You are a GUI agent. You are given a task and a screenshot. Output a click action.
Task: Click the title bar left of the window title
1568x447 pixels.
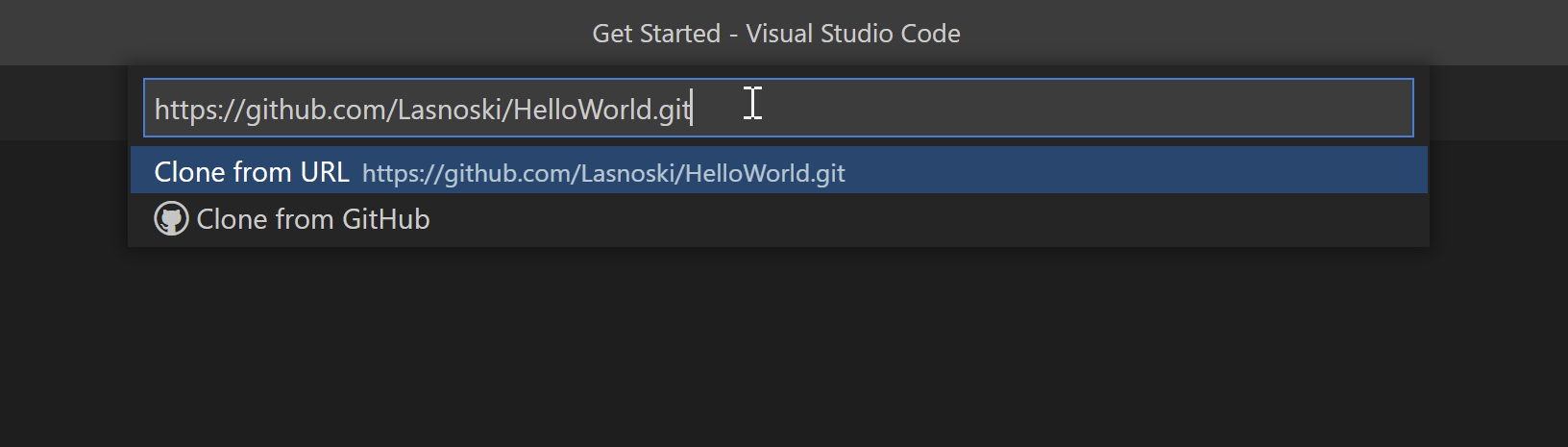coord(288,34)
